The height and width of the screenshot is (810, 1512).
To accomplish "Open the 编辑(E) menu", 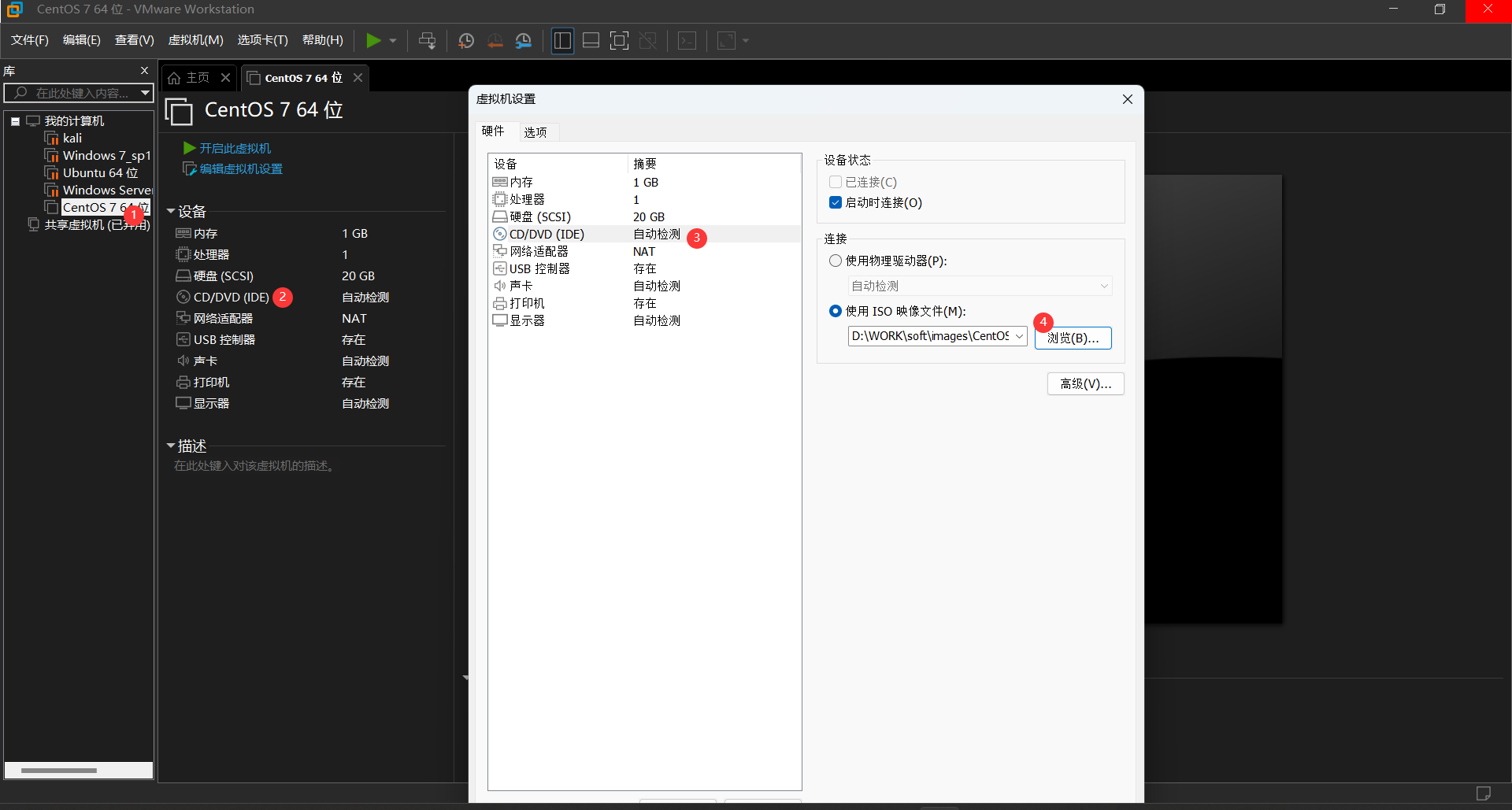I will point(82,40).
